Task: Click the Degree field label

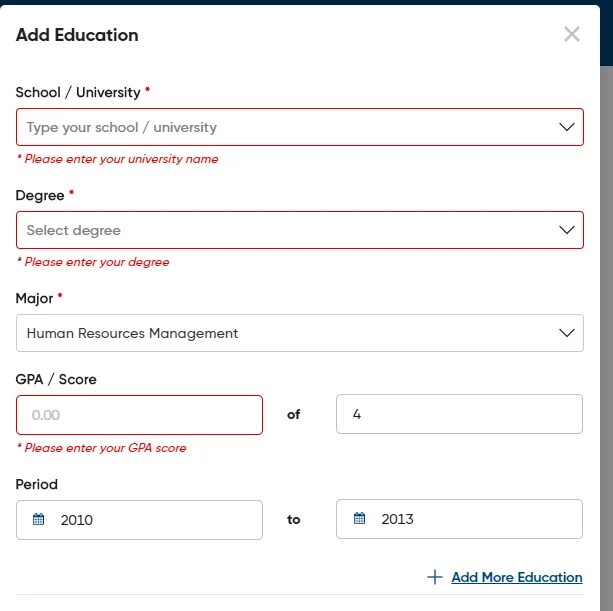Action: pyautogui.click(x=40, y=195)
